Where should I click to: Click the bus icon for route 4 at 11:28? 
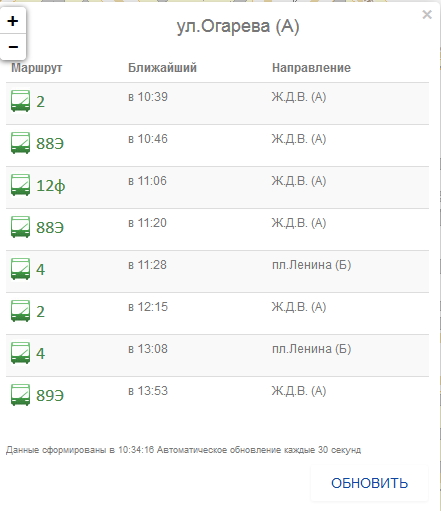point(20,269)
